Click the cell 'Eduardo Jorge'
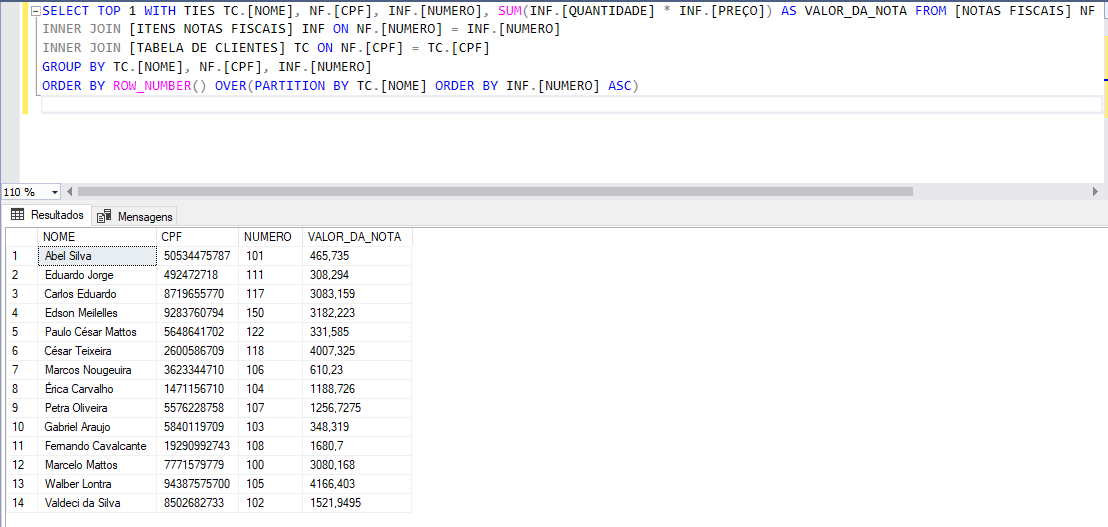Viewport: 1108px width, 527px height. (97, 276)
